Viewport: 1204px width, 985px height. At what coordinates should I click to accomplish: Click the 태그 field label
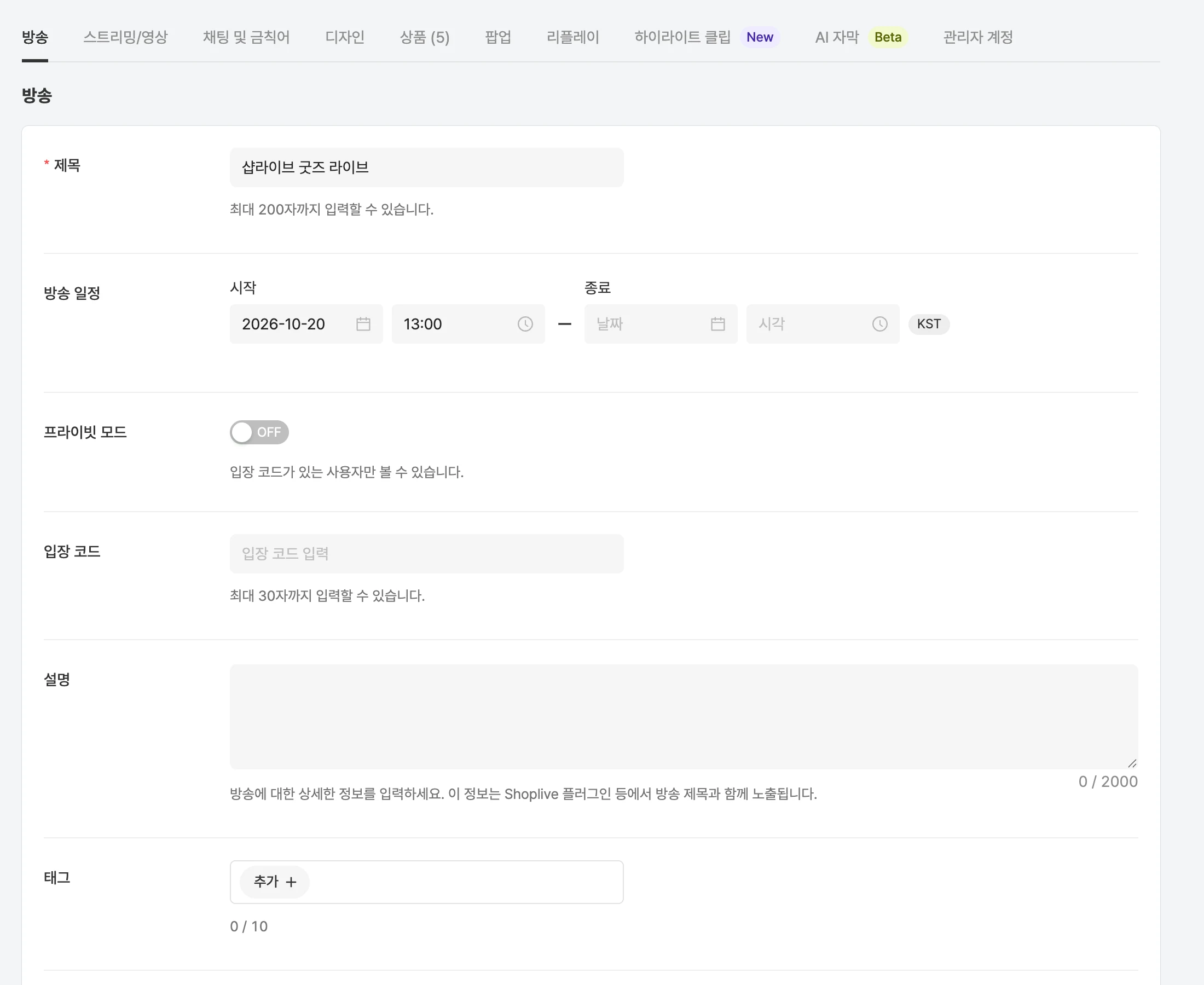coord(57,878)
